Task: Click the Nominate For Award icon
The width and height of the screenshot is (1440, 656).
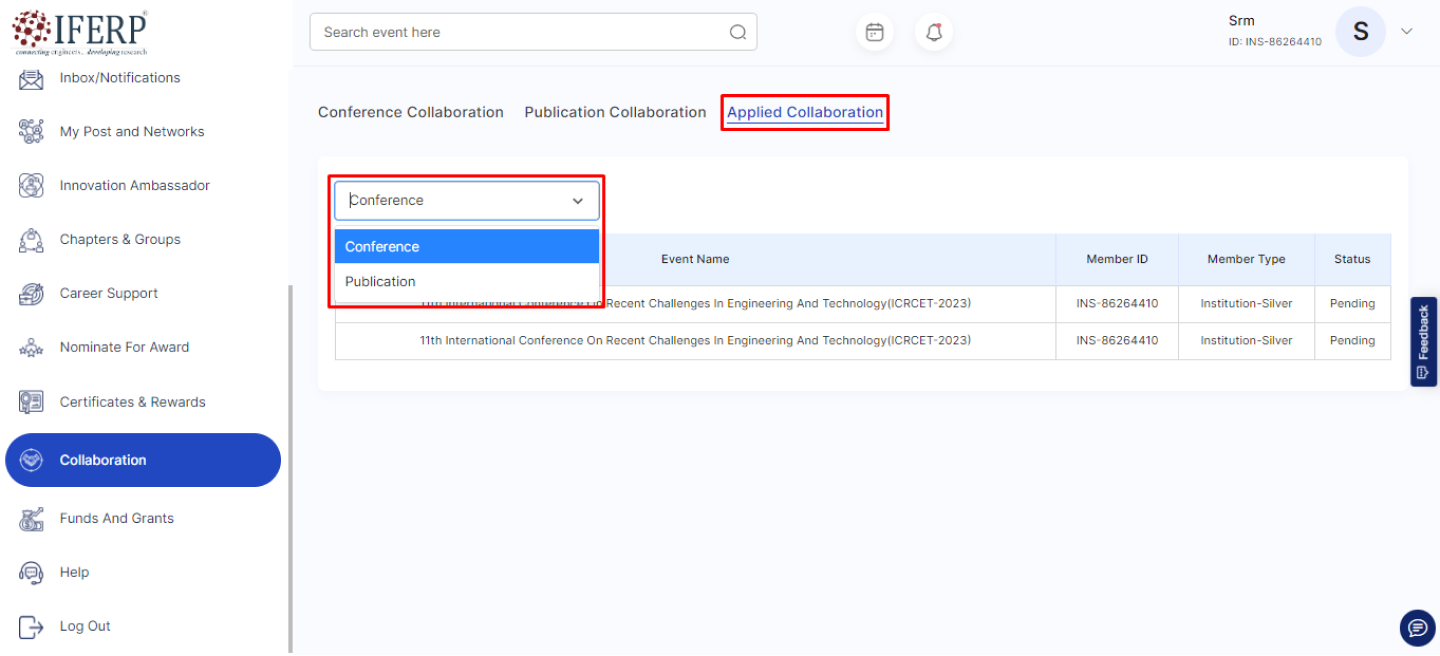Action: 32,348
